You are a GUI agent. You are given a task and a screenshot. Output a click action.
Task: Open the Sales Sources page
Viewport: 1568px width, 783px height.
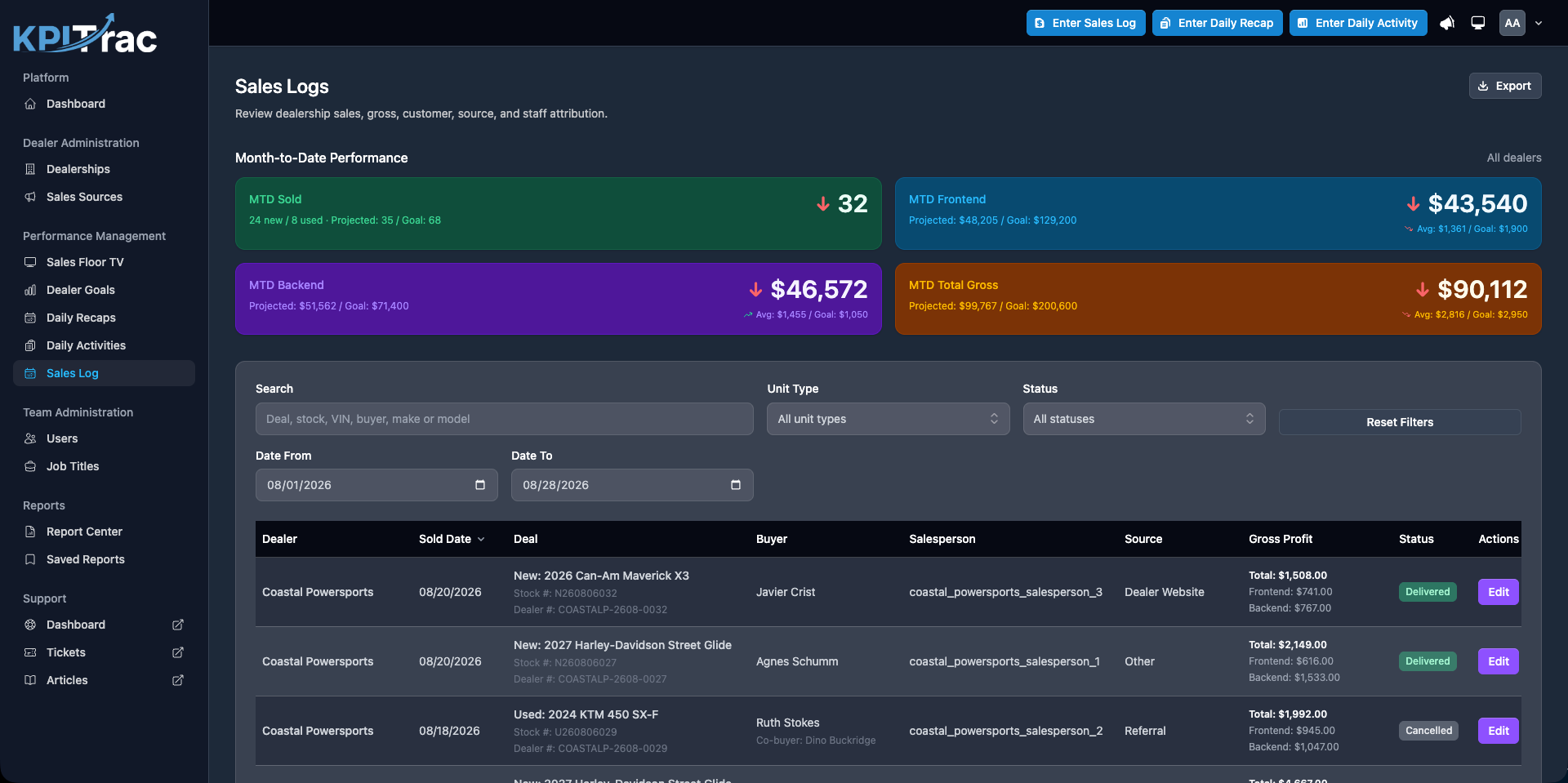point(84,197)
